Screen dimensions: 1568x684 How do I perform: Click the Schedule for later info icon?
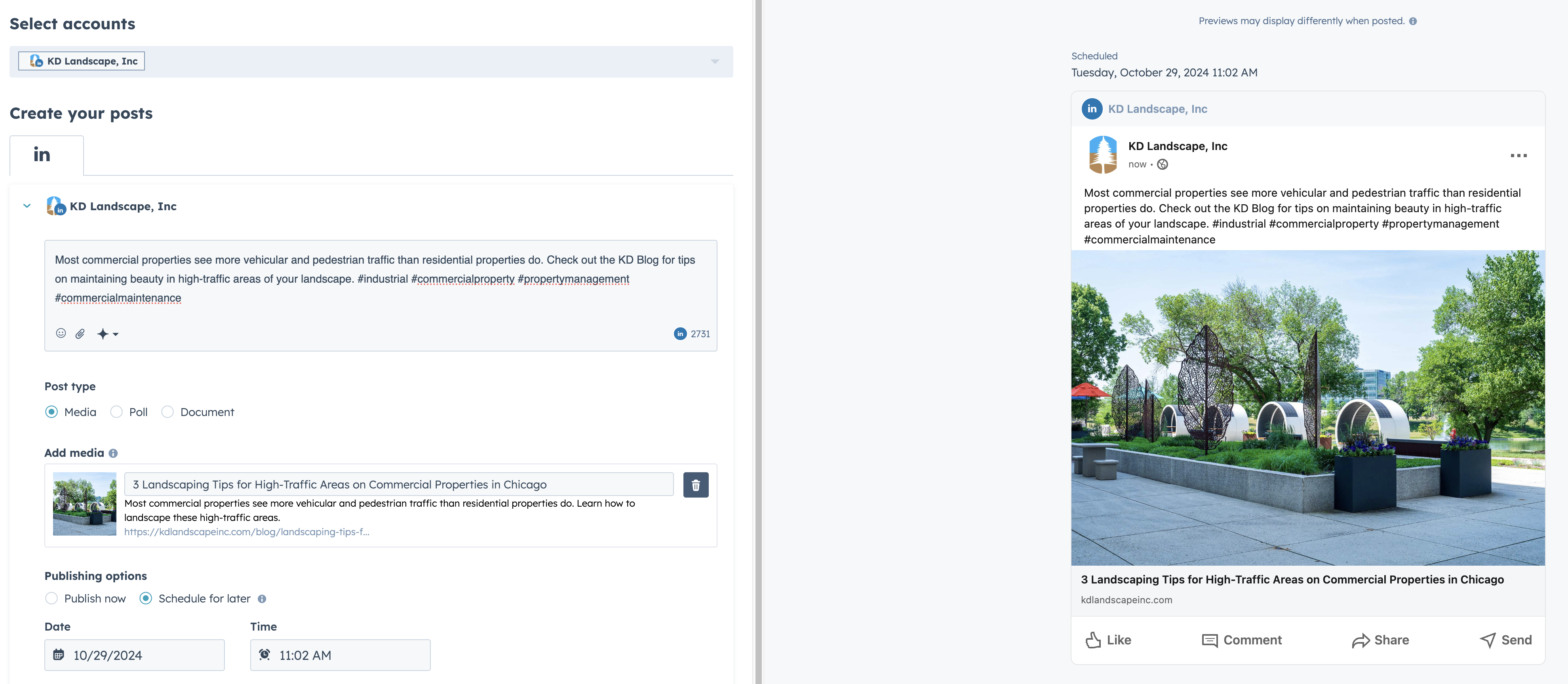[262, 599]
